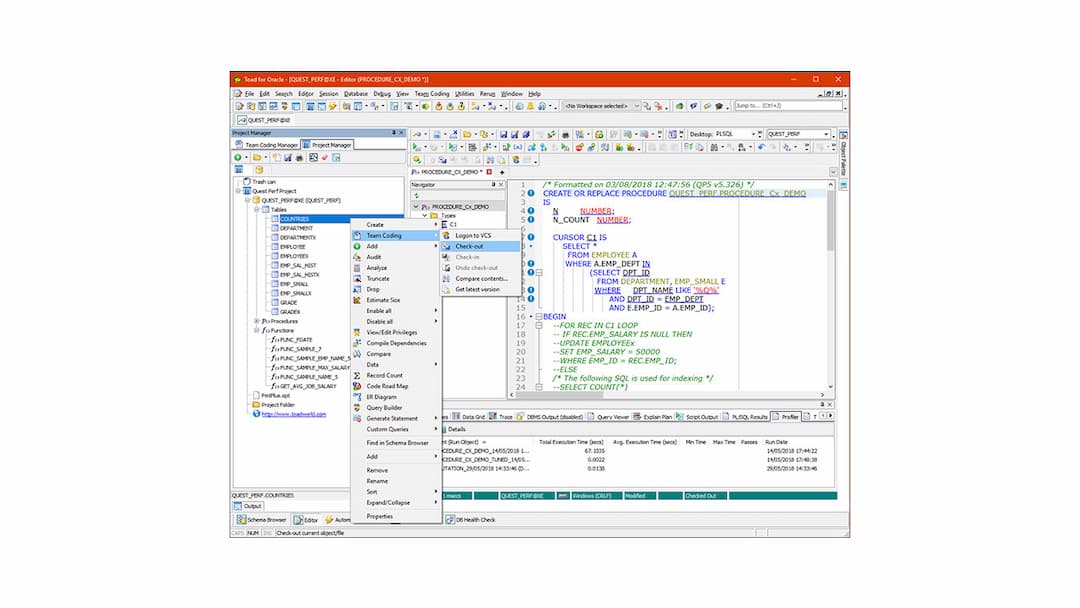Pin the Navigator panel open
This screenshot has height=608, width=1080.
pos(495,184)
